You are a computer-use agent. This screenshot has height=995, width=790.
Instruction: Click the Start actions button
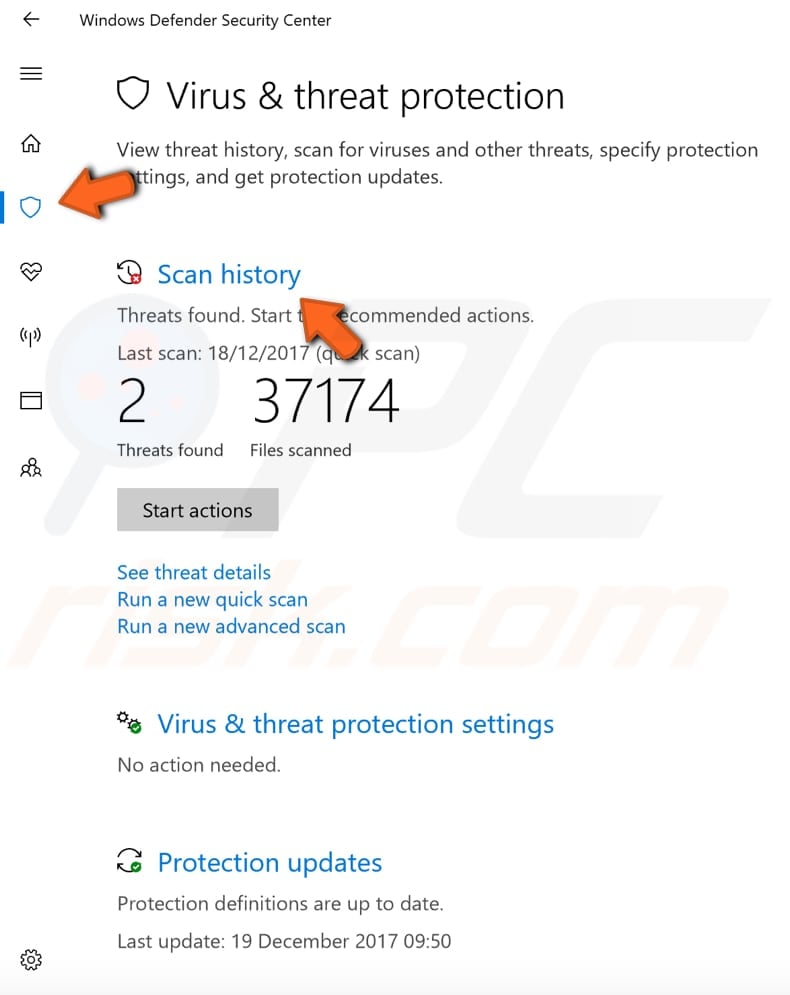[x=197, y=510]
